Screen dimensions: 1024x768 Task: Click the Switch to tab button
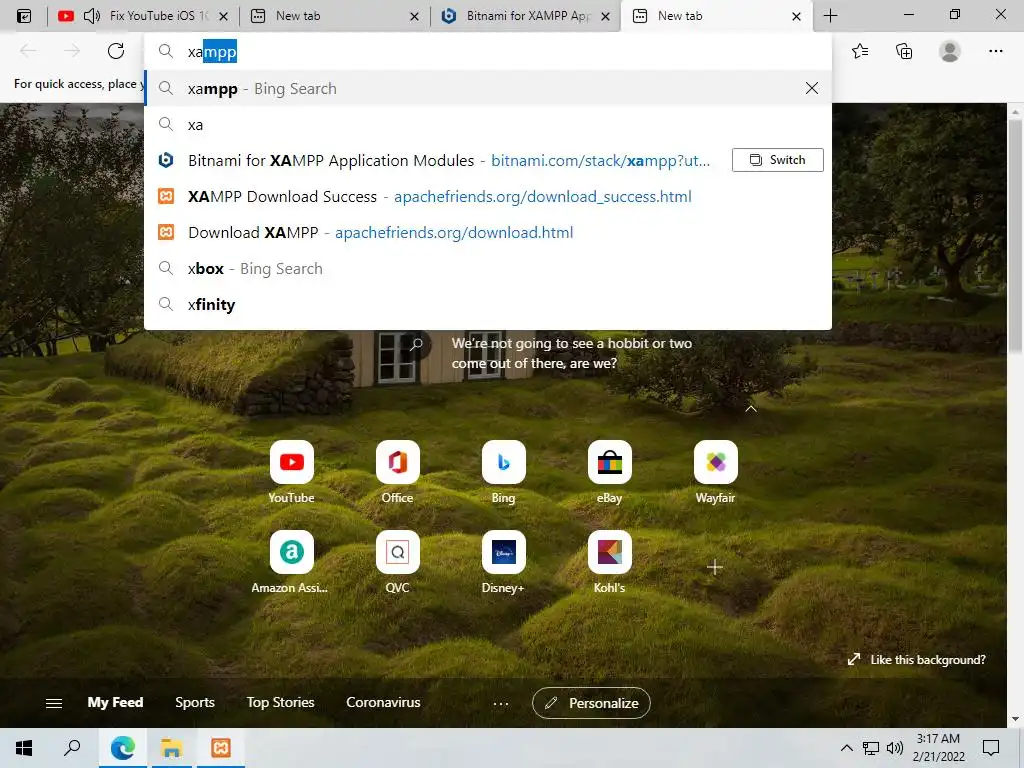coord(777,160)
